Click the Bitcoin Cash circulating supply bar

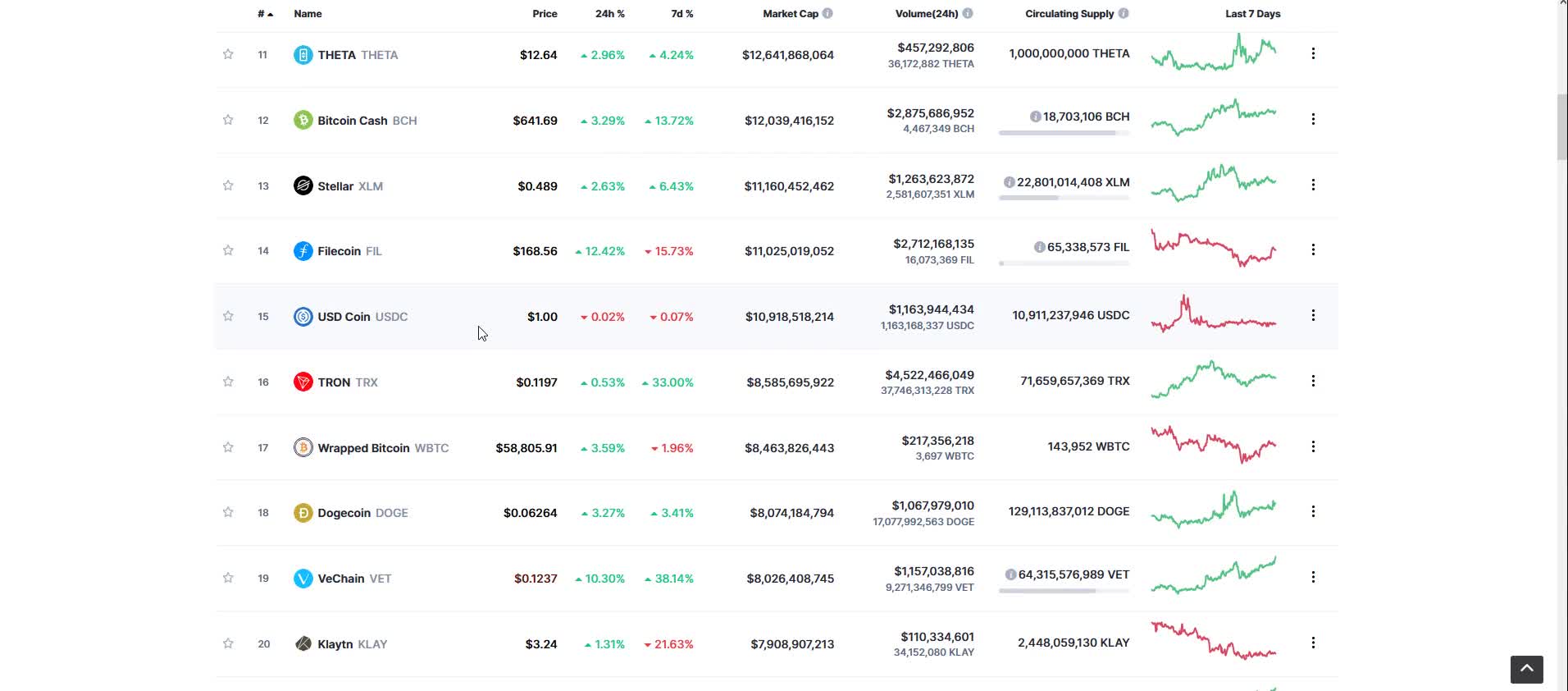tap(1064, 133)
